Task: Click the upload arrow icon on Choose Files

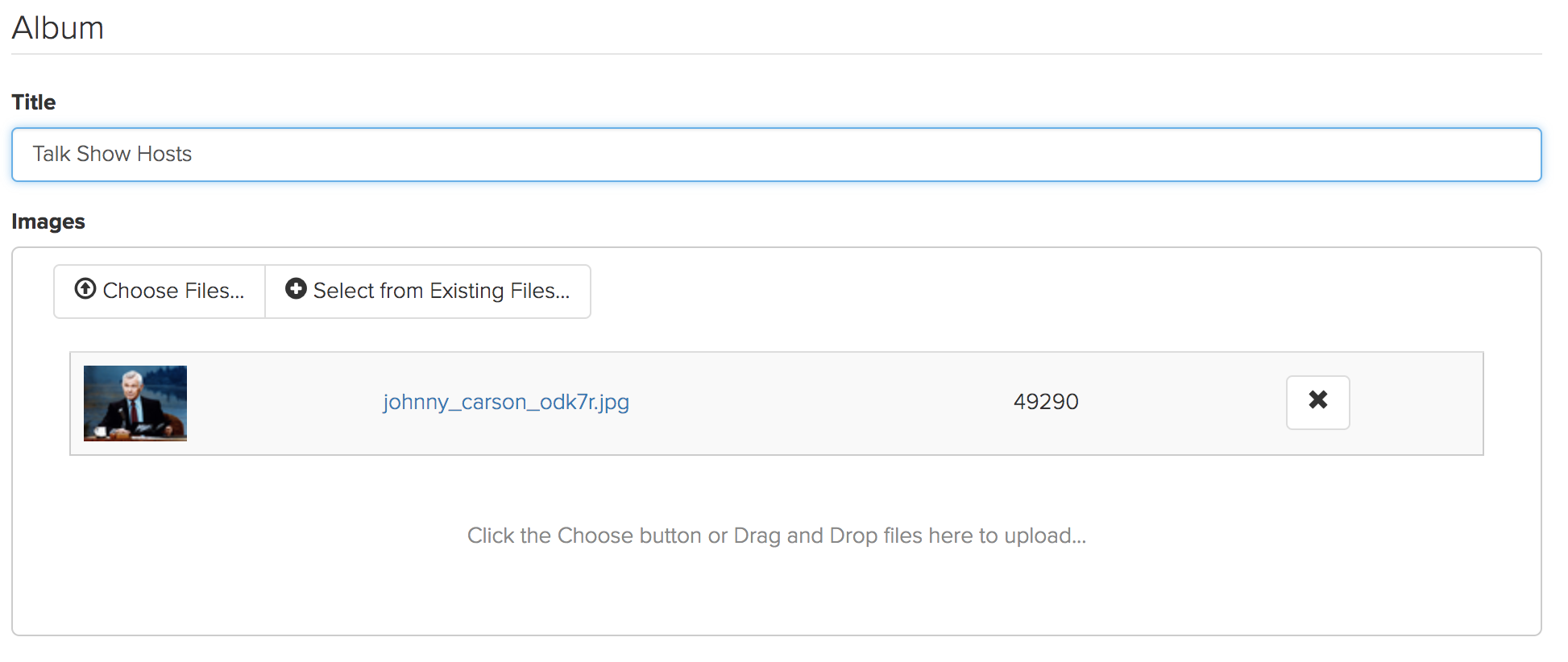Action: (85, 288)
